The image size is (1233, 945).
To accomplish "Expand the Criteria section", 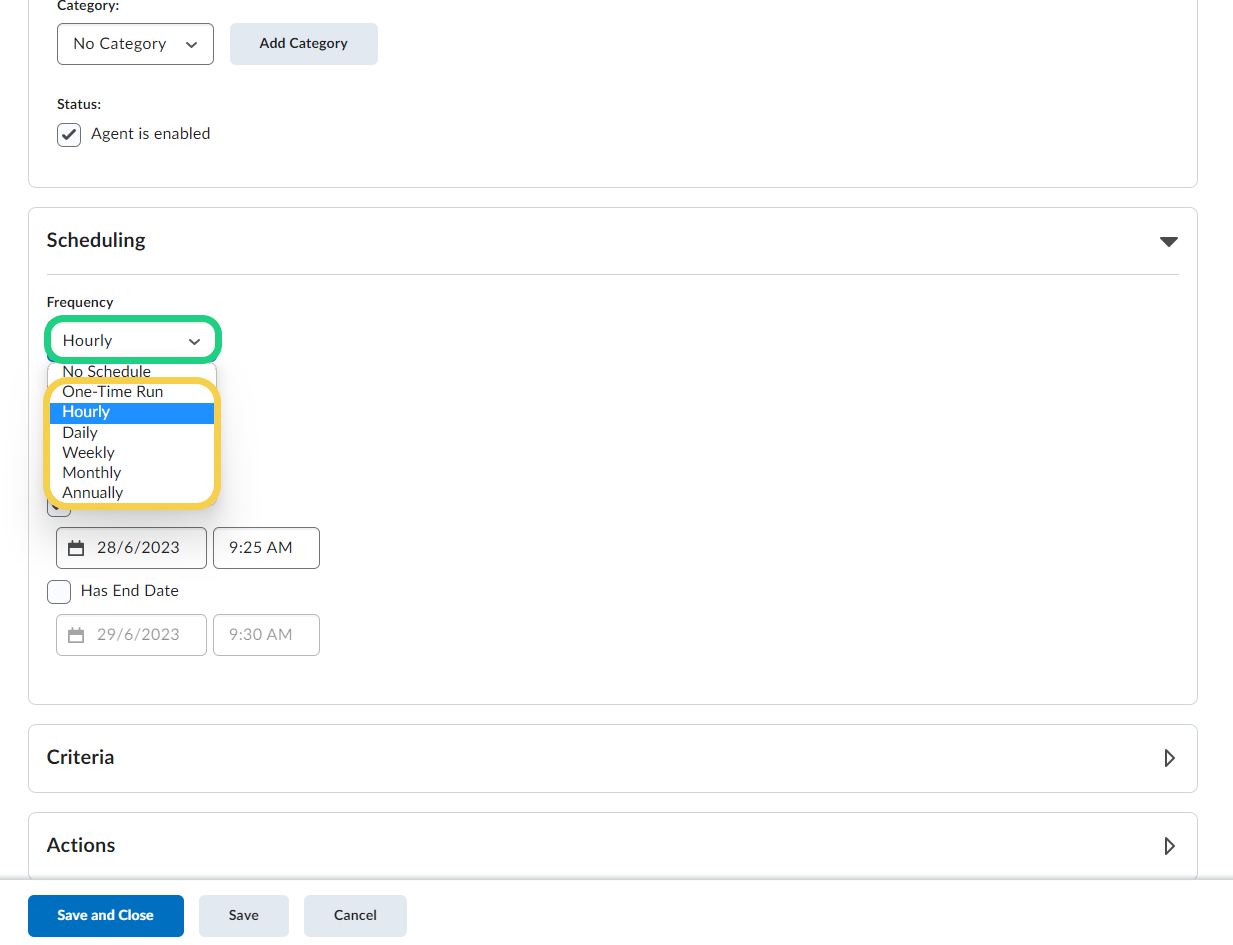I will [1169, 758].
